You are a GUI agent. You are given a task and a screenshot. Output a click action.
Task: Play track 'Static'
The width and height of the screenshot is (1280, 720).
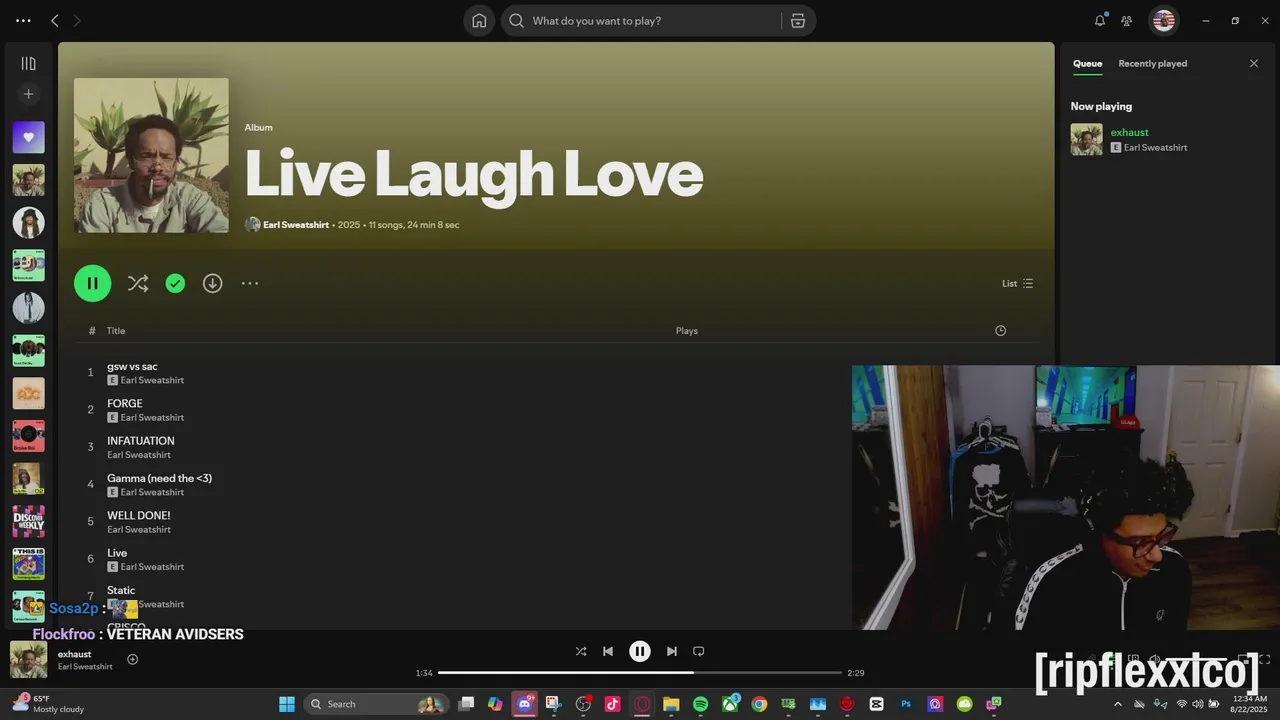click(121, 590)
